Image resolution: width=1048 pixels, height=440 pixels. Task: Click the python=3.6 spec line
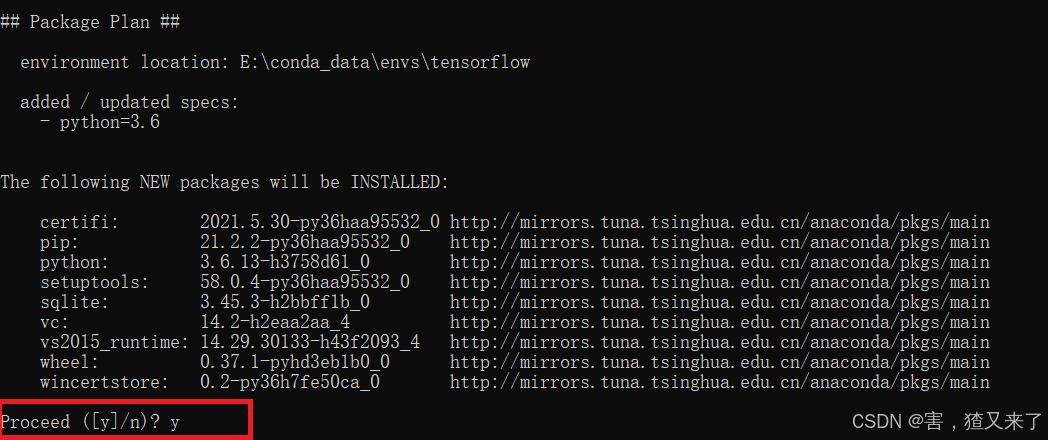pos(100,122)
